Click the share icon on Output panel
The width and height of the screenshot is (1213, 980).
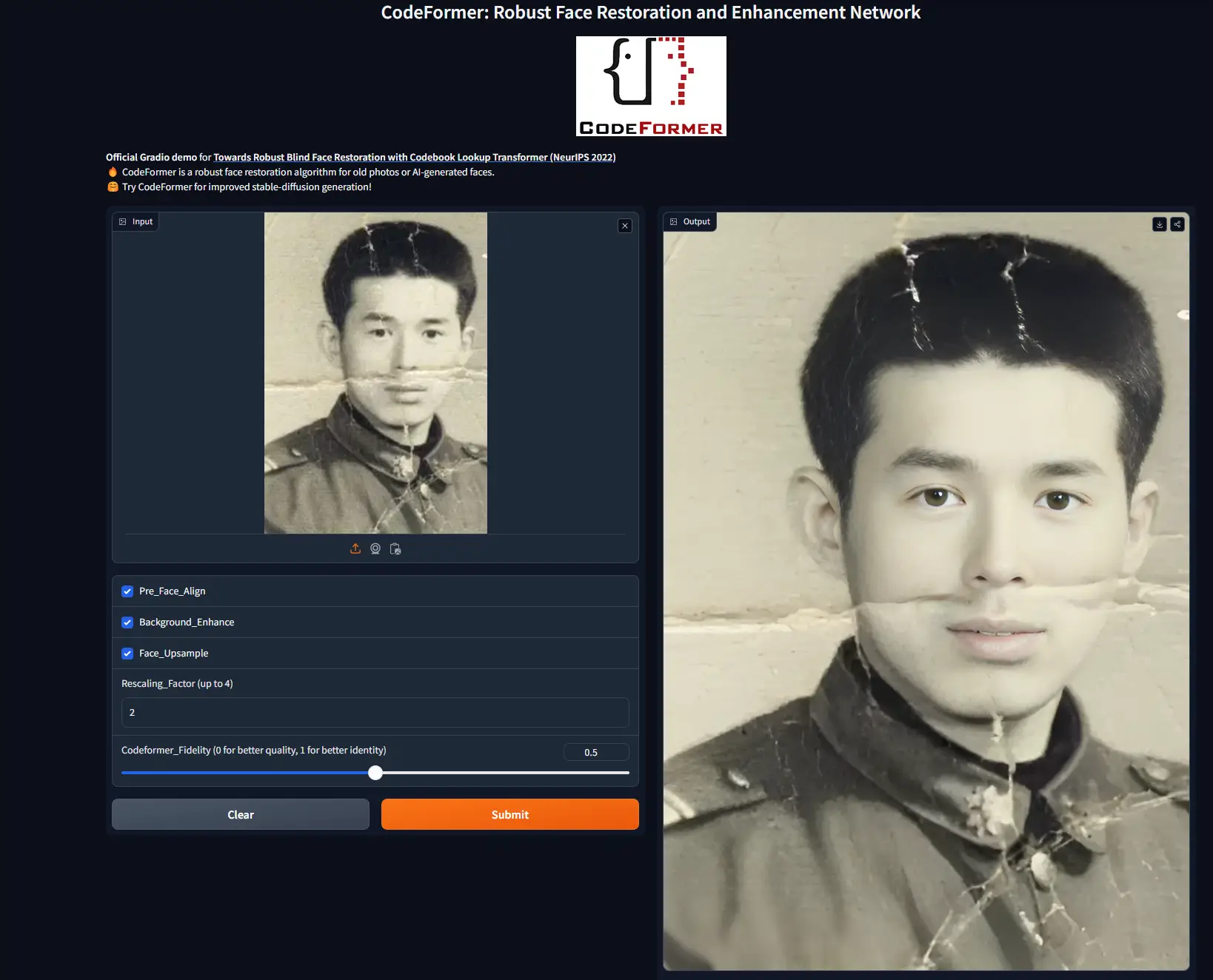tap(1177, 224)
